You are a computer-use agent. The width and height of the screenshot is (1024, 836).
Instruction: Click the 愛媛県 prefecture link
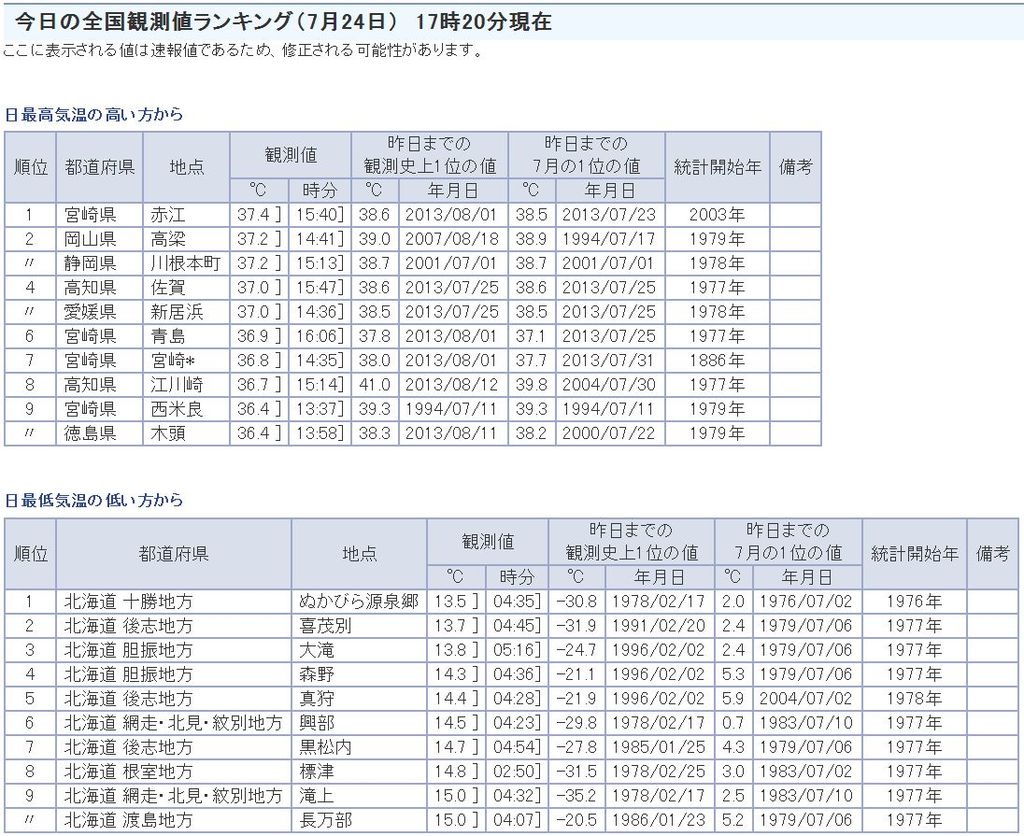coord(90,312)
